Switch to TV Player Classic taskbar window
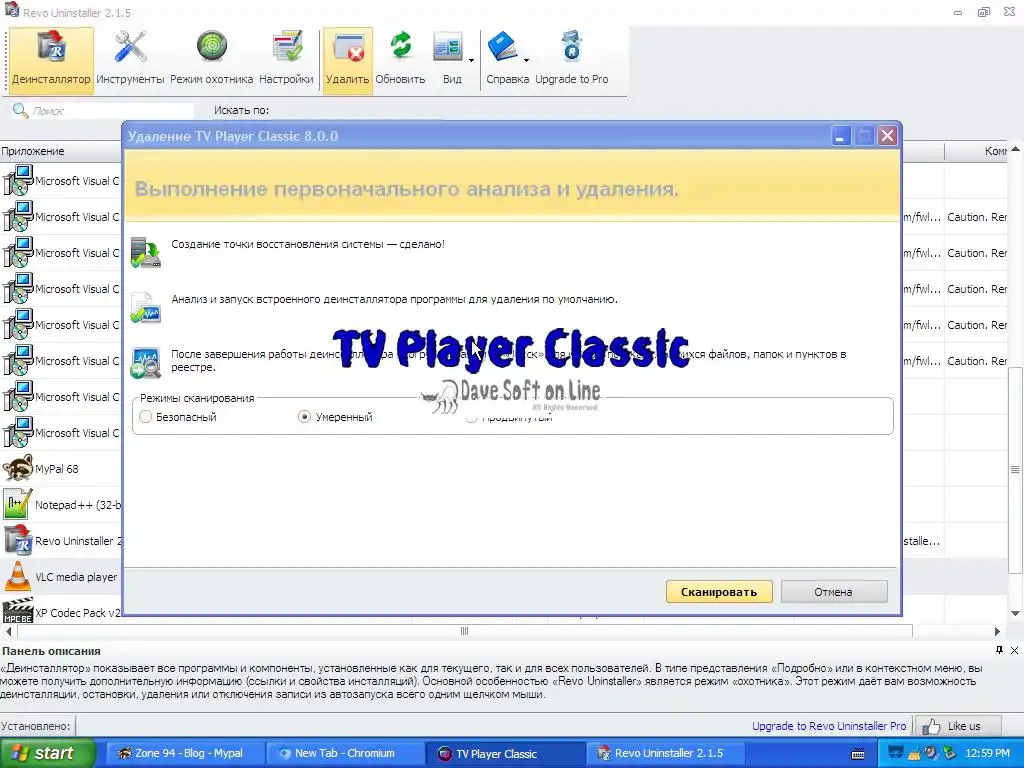 pyautogui.click(x=504, y=753)
